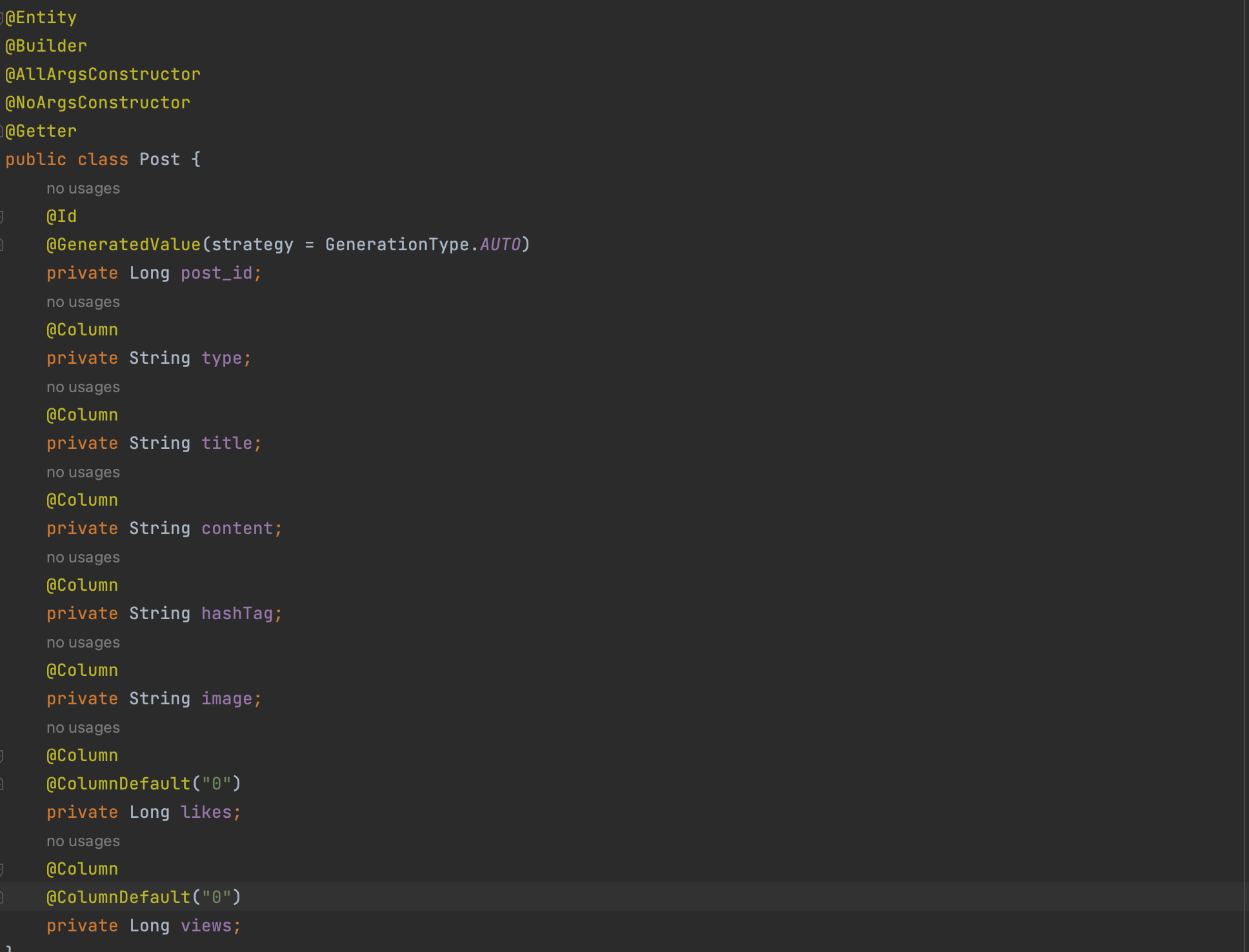Click @Column above the content field
1249x952 pixels.
83,500
